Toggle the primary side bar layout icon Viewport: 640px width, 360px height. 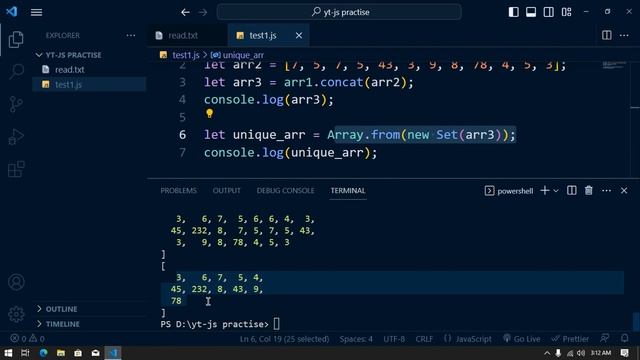point(513,12)
